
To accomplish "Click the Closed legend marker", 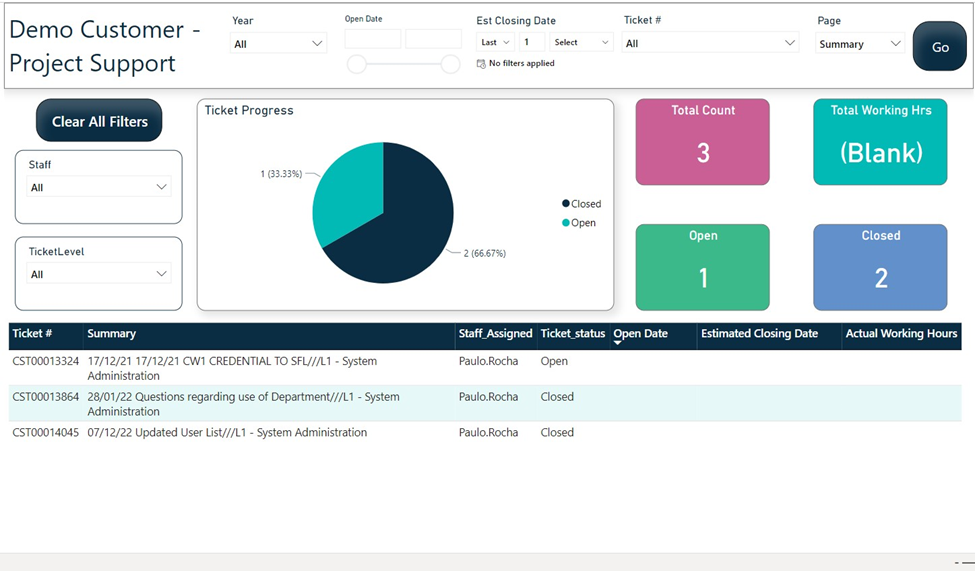I will [566, 203].
